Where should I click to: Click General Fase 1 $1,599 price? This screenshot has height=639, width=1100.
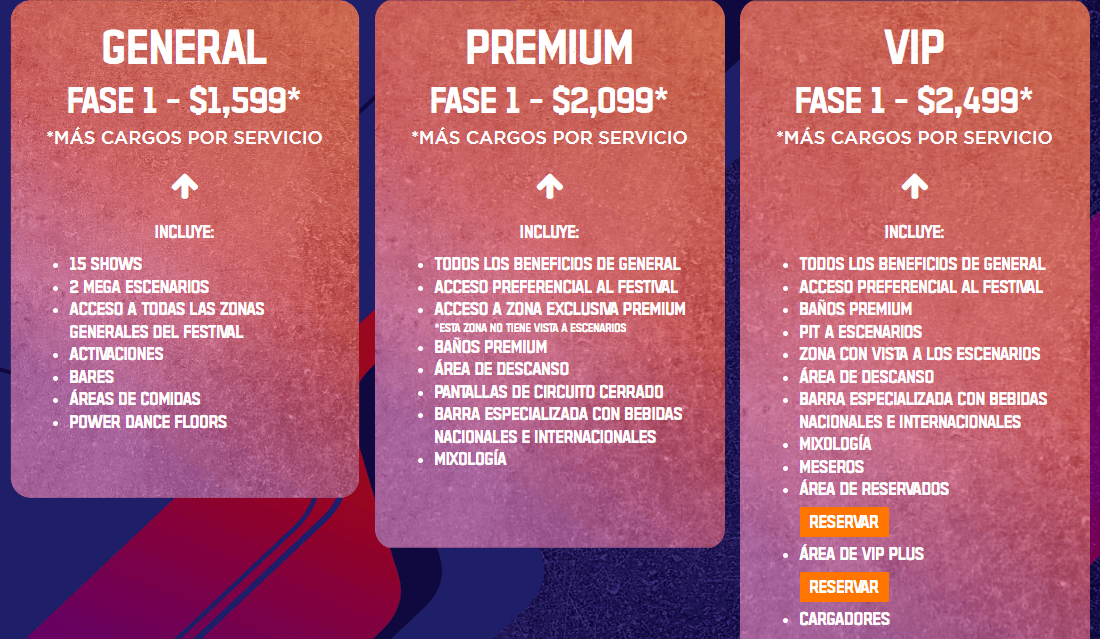click(x=184, y=100)
